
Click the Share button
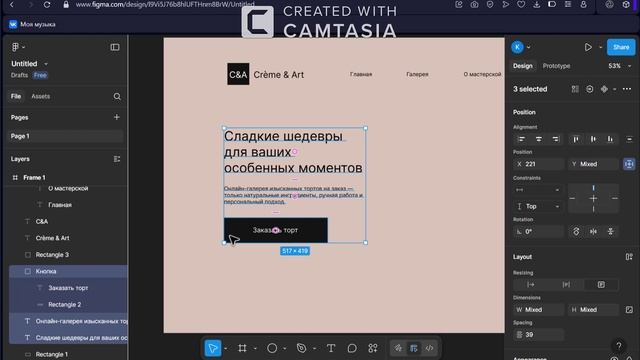[621, 47]
